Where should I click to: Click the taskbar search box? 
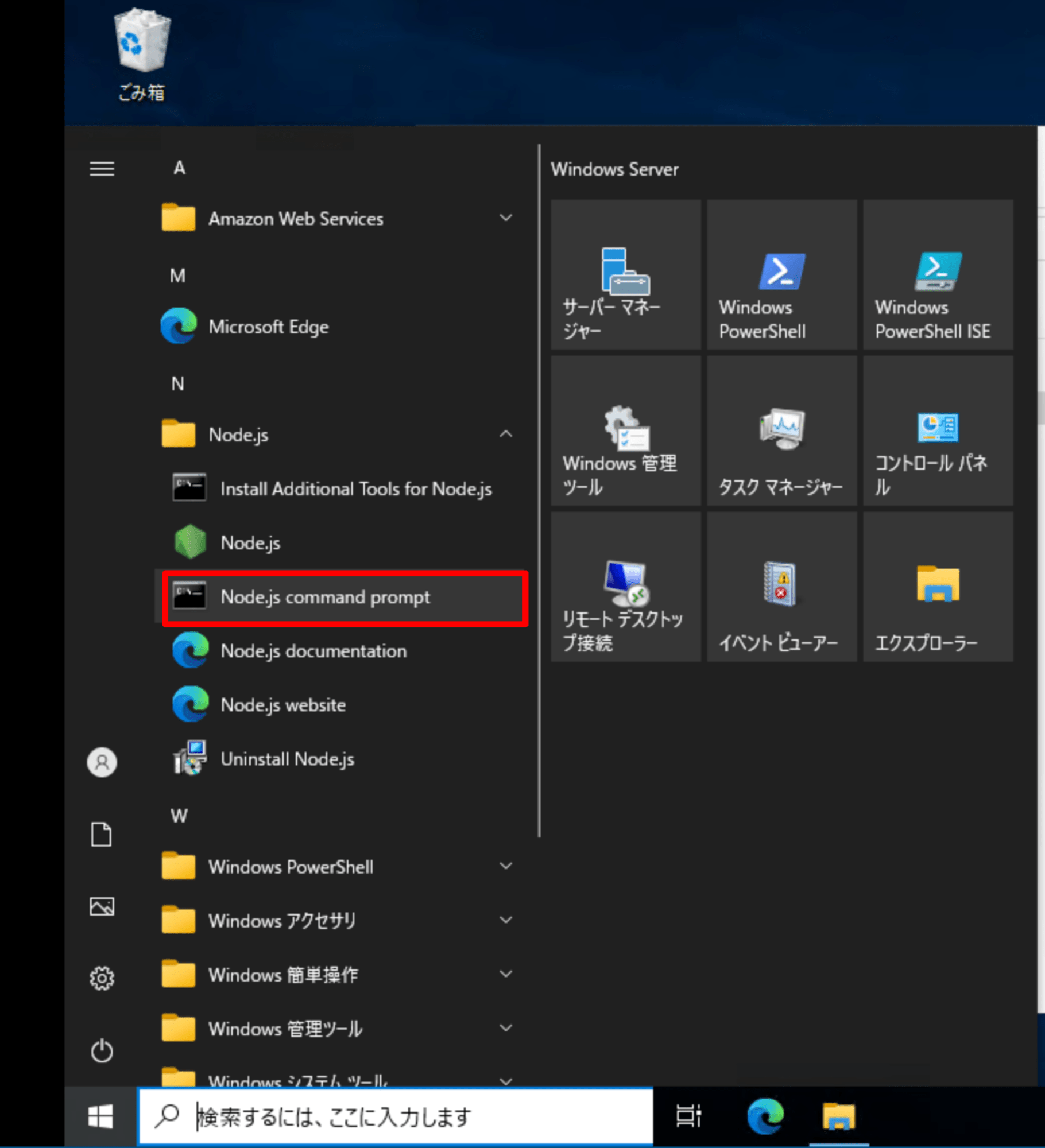(x=396, y=1117)
